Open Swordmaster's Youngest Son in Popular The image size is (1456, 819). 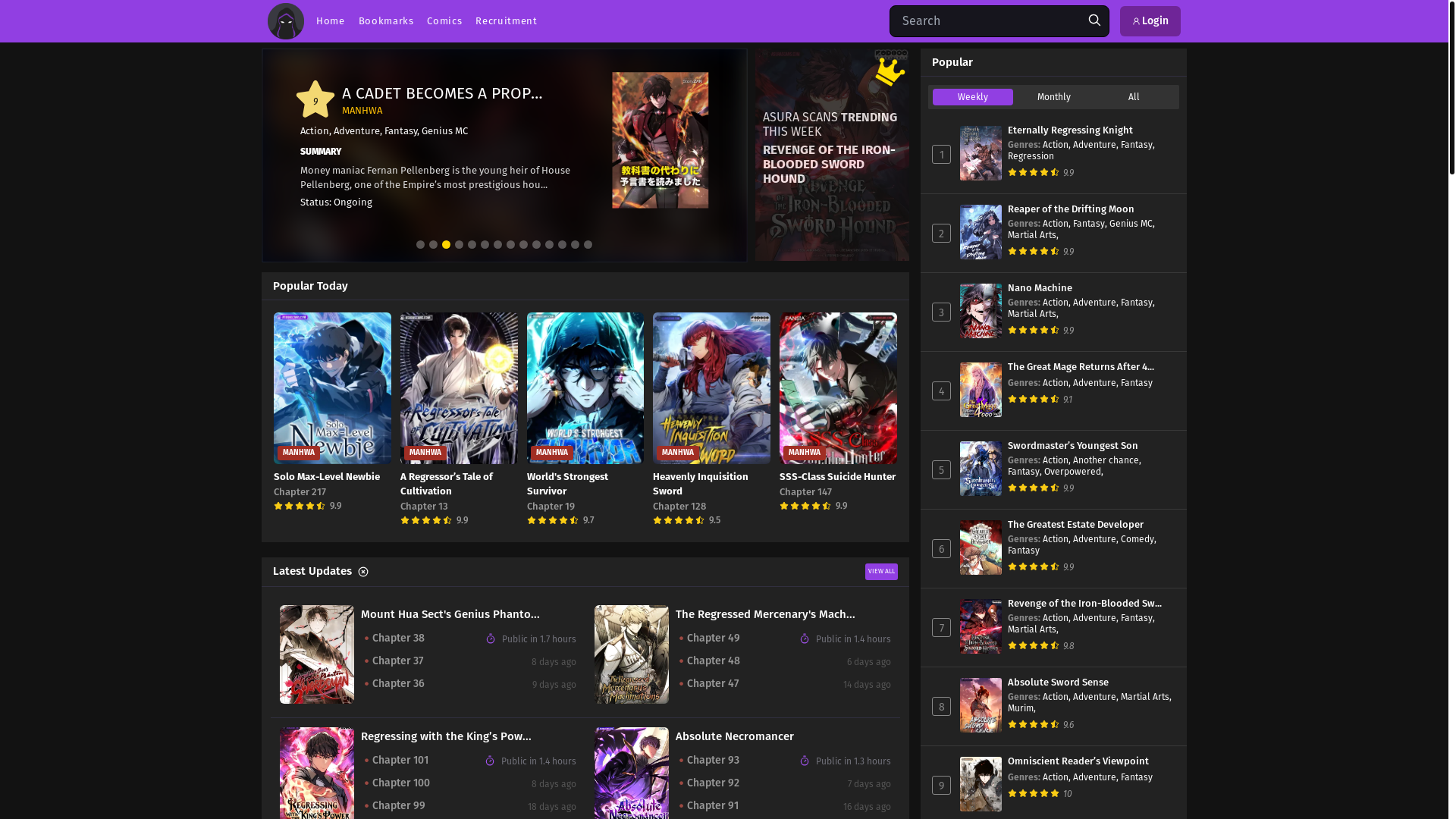[x=1072, y=446]
